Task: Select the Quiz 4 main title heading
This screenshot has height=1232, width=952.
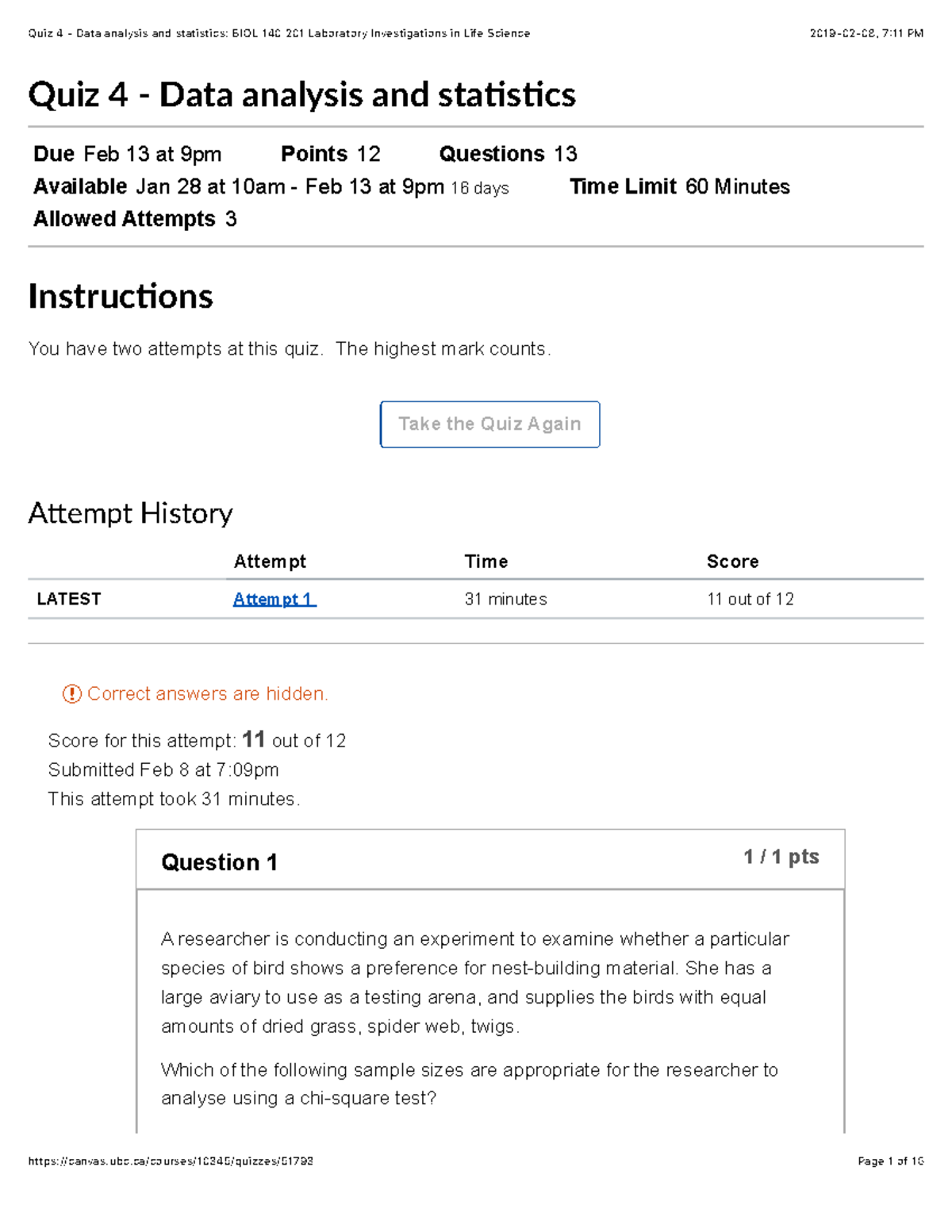Action: coord(301,95)
